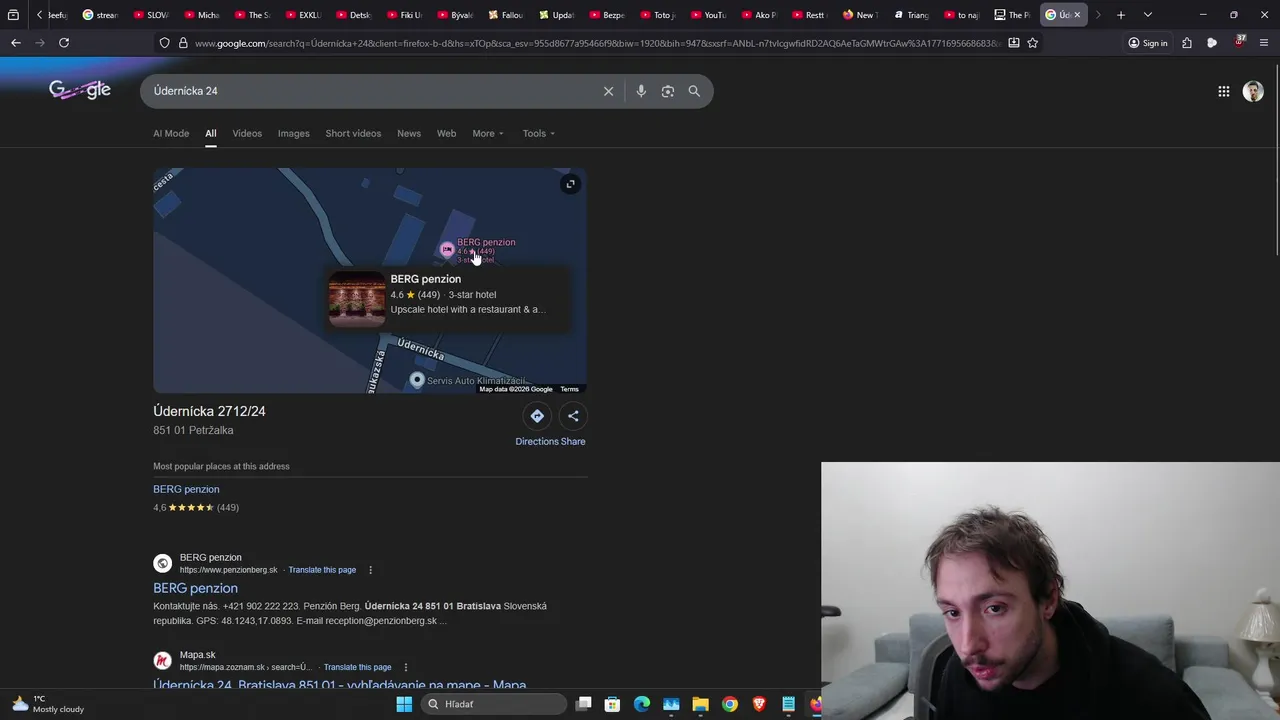The height and width of the screenshot is (720, 1280).
Task: Switch to the YouTube browser tab
Action: tap(708, 15)
